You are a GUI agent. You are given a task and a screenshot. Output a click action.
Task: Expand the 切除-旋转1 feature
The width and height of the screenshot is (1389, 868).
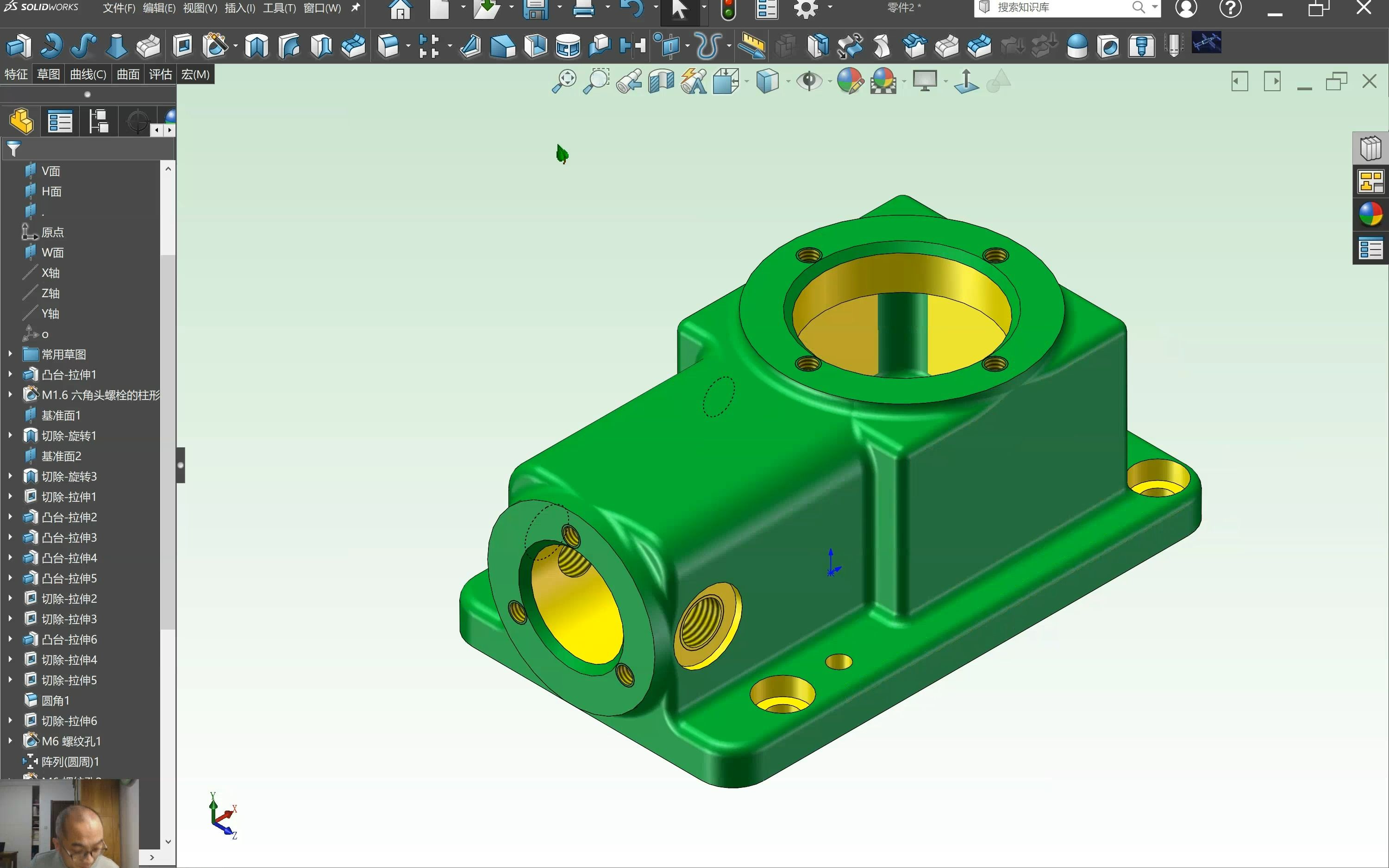[x=10, y=436]
